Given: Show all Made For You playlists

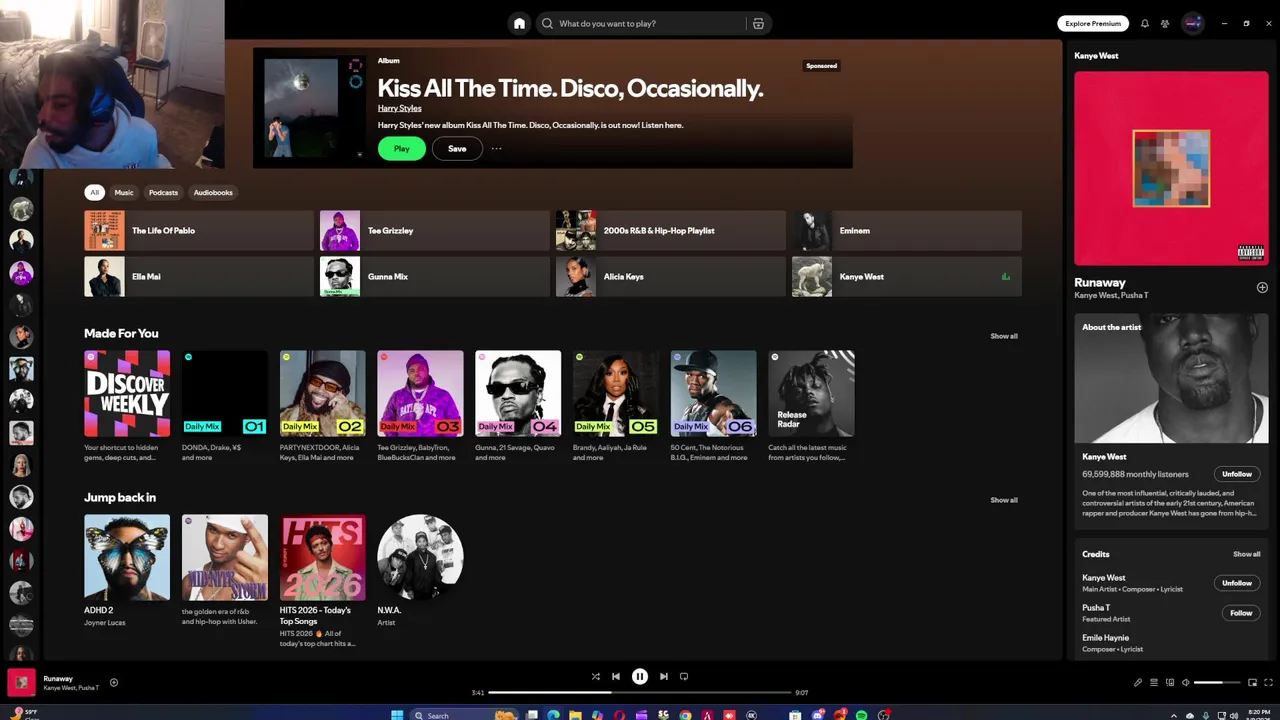Looking at the screenshot, I should pyautogui.click(x=1003, y=336).
